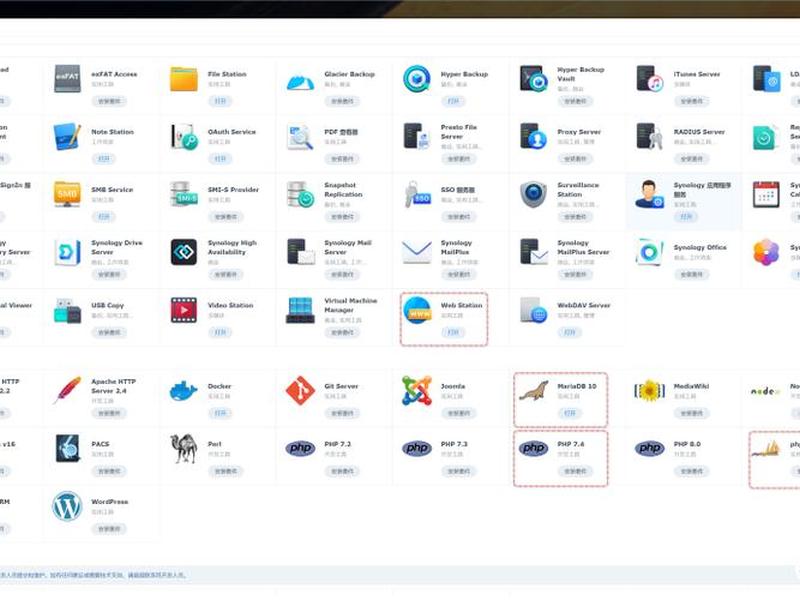This screenshot has height=600, width=800.
Task: Click the "Virtual Machine Manager" package name
Action: (x=351, y=305)
